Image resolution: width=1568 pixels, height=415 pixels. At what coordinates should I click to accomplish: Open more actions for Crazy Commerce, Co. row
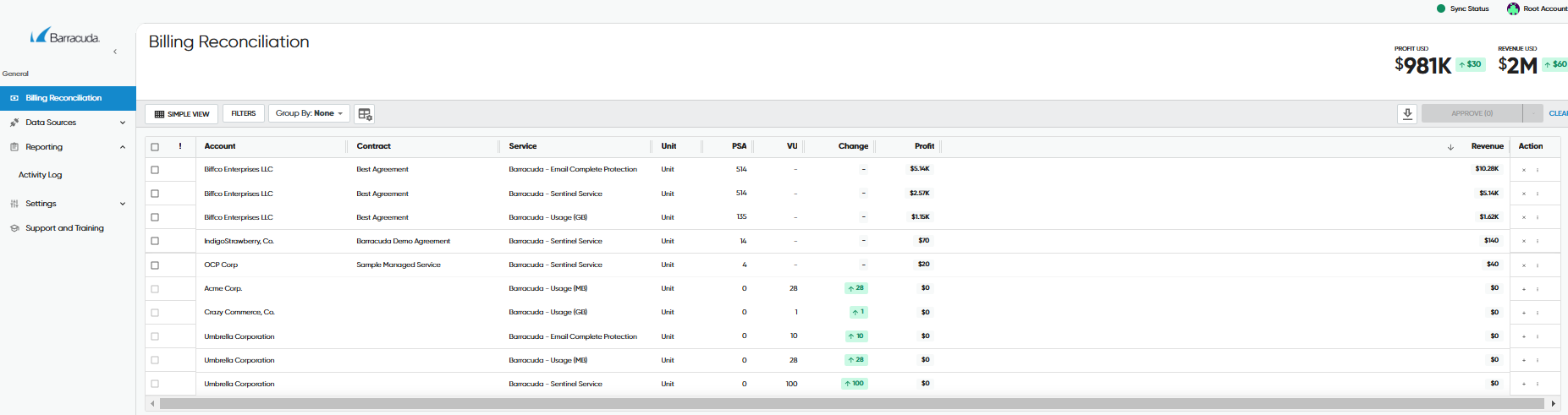(1538, 313)
